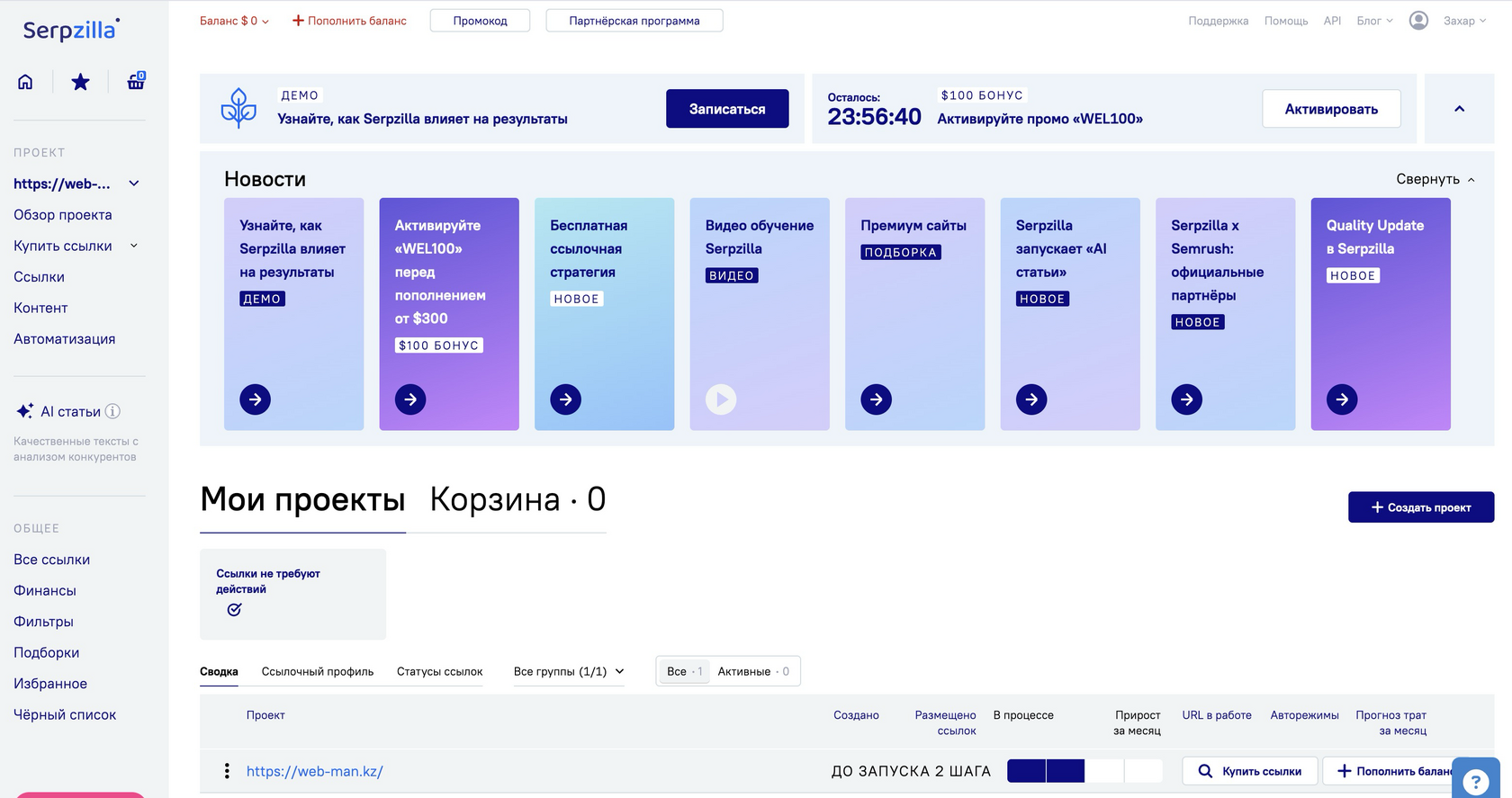Click Купить ссылки button in project row
The image size is (1512, 798).
click(1250, 771)
